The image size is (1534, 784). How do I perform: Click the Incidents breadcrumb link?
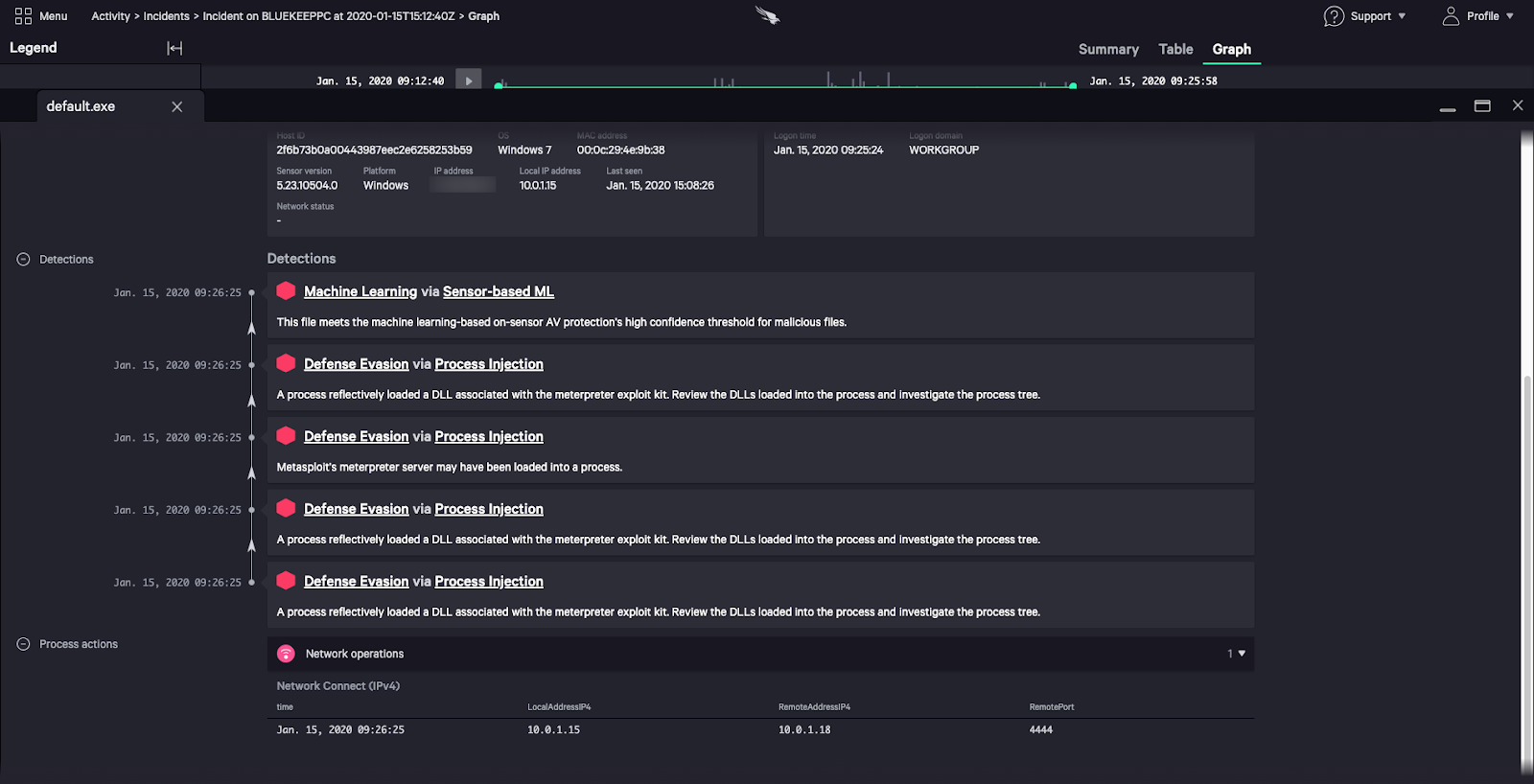click(166, 16)
